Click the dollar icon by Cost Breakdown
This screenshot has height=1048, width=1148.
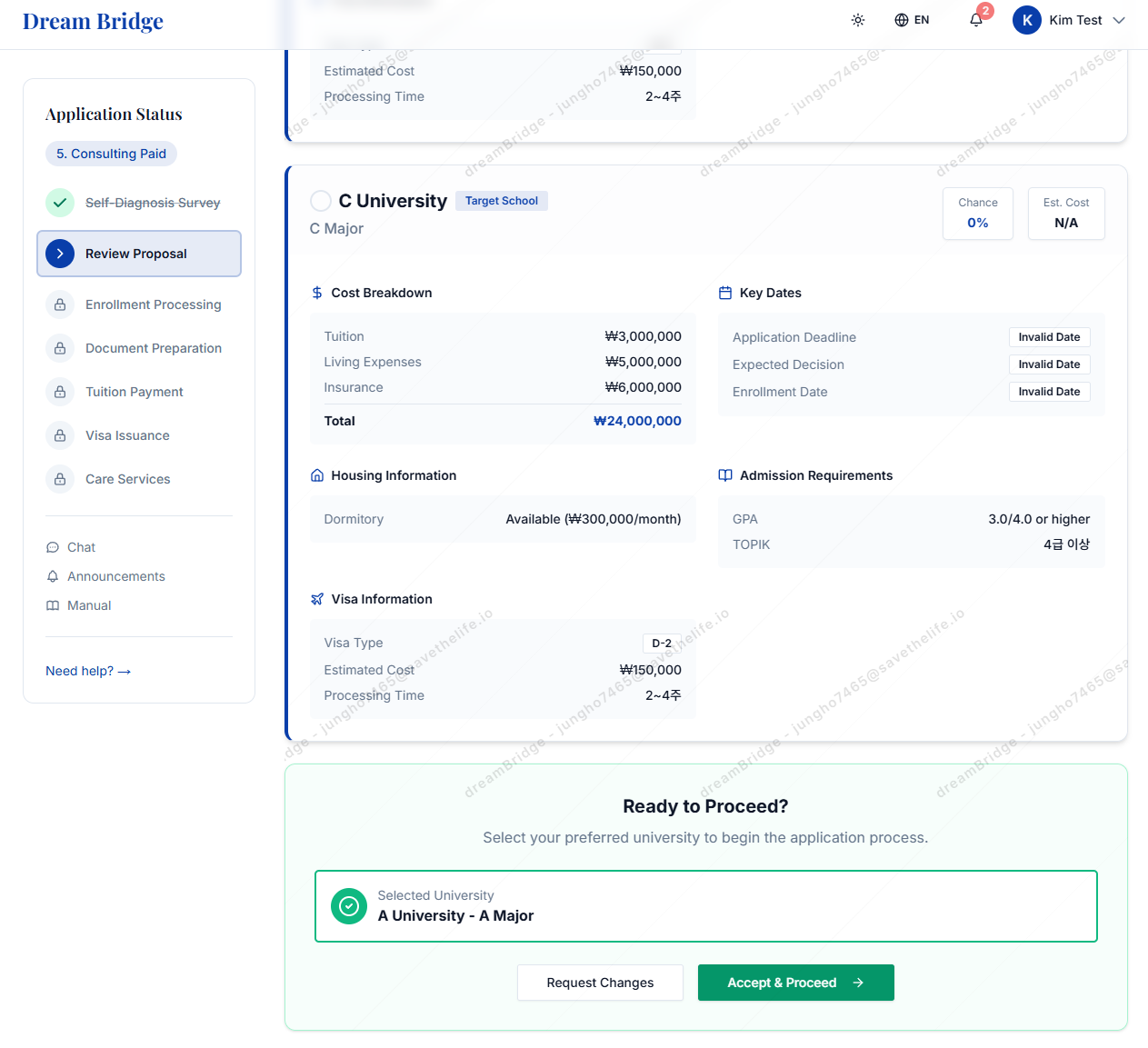pyautogui.click(x=317, y=293)
